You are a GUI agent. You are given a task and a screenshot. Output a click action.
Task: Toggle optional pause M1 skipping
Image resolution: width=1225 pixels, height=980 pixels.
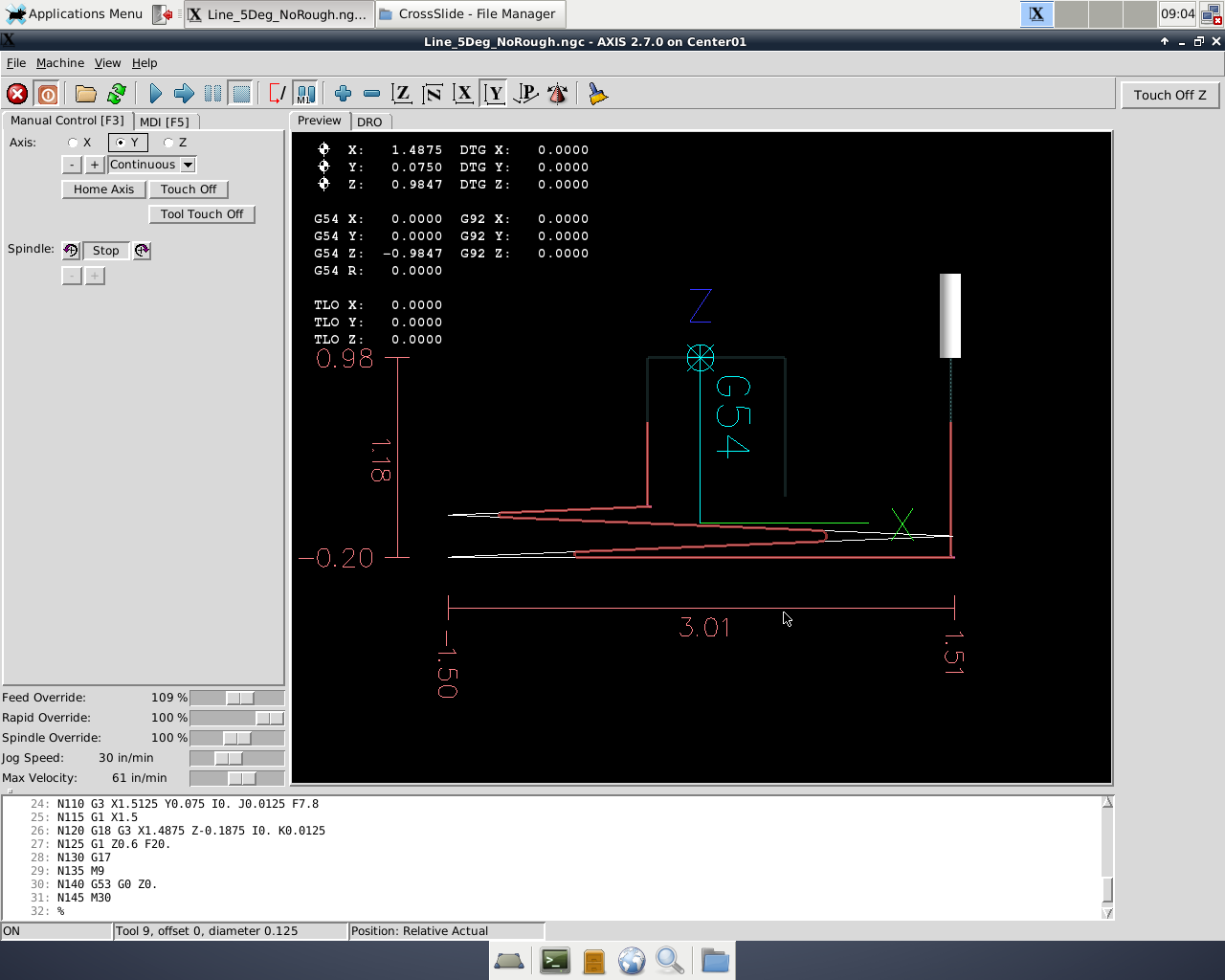click(x=304, y=93)
